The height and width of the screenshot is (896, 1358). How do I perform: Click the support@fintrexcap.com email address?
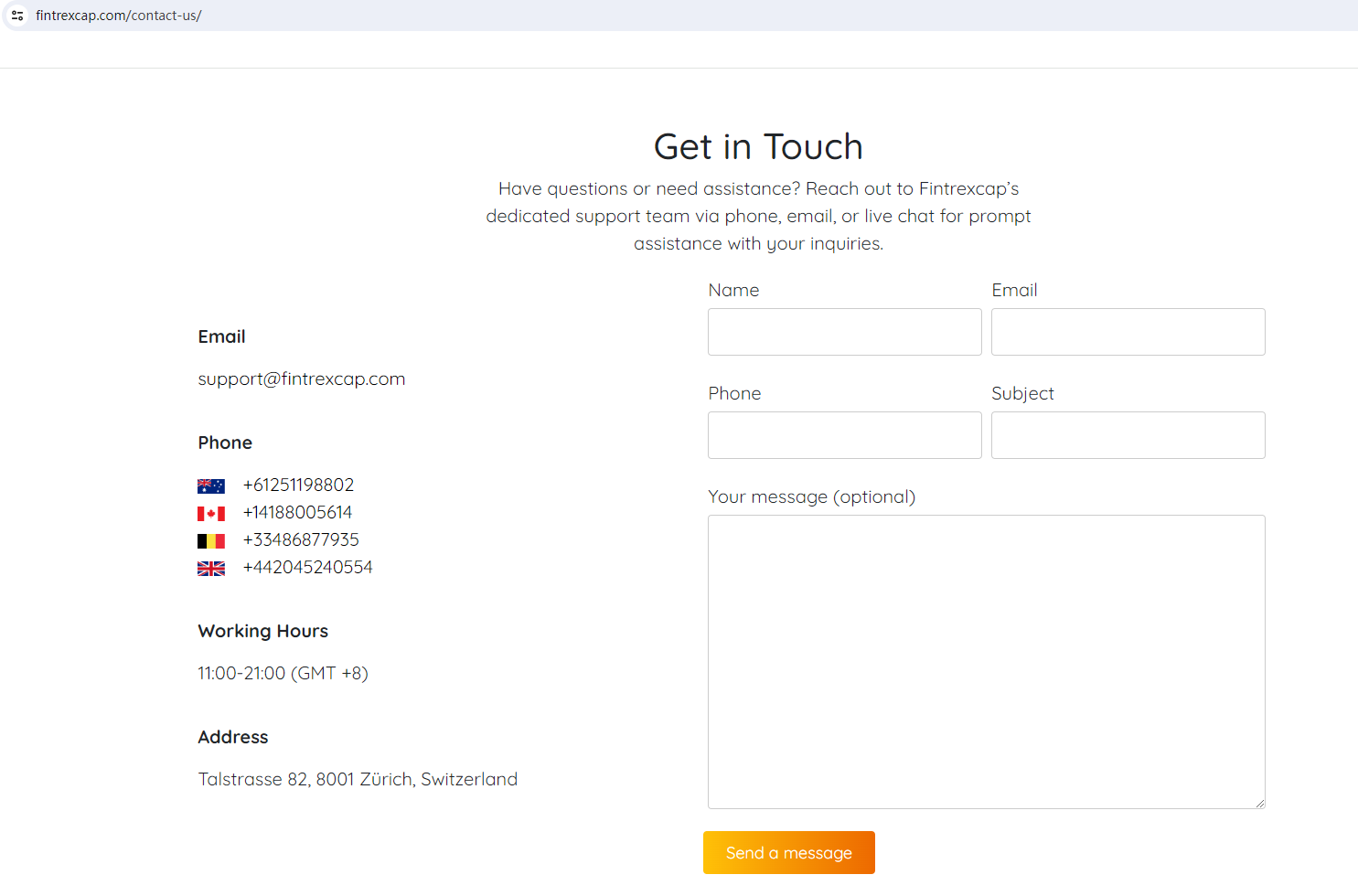(x=301, y=379)
